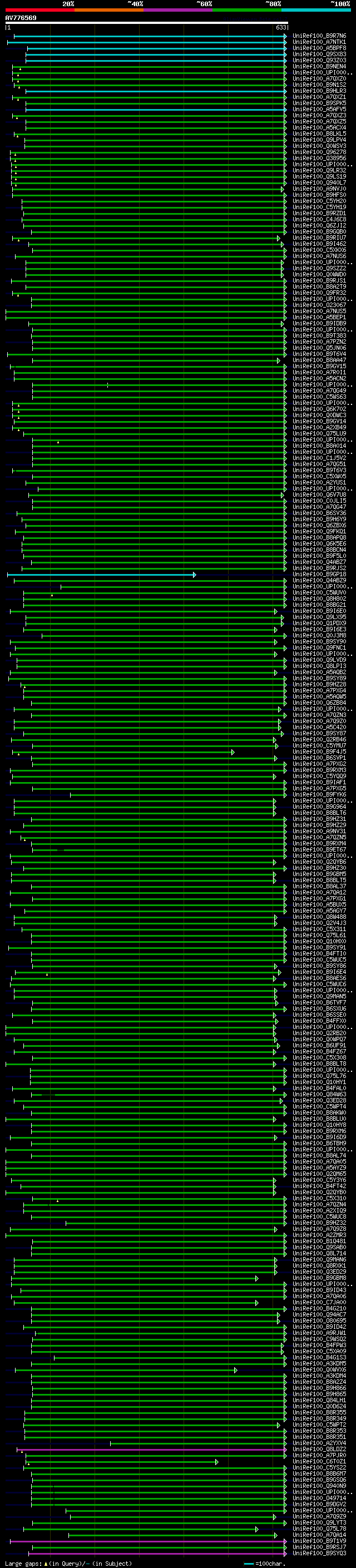Open hit UniRef100_B9RIU7
356x1568 pixels.
click(319, 238)
